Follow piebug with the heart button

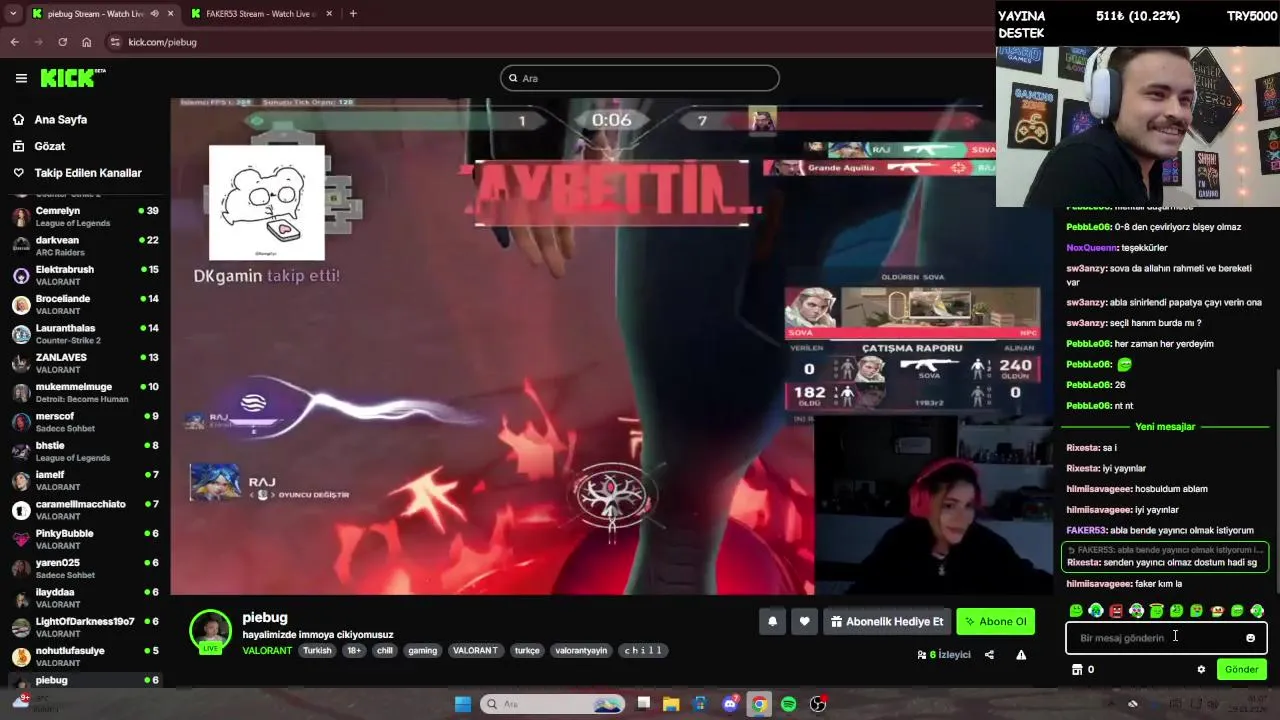pyautogui.click(x=804, y=621)
